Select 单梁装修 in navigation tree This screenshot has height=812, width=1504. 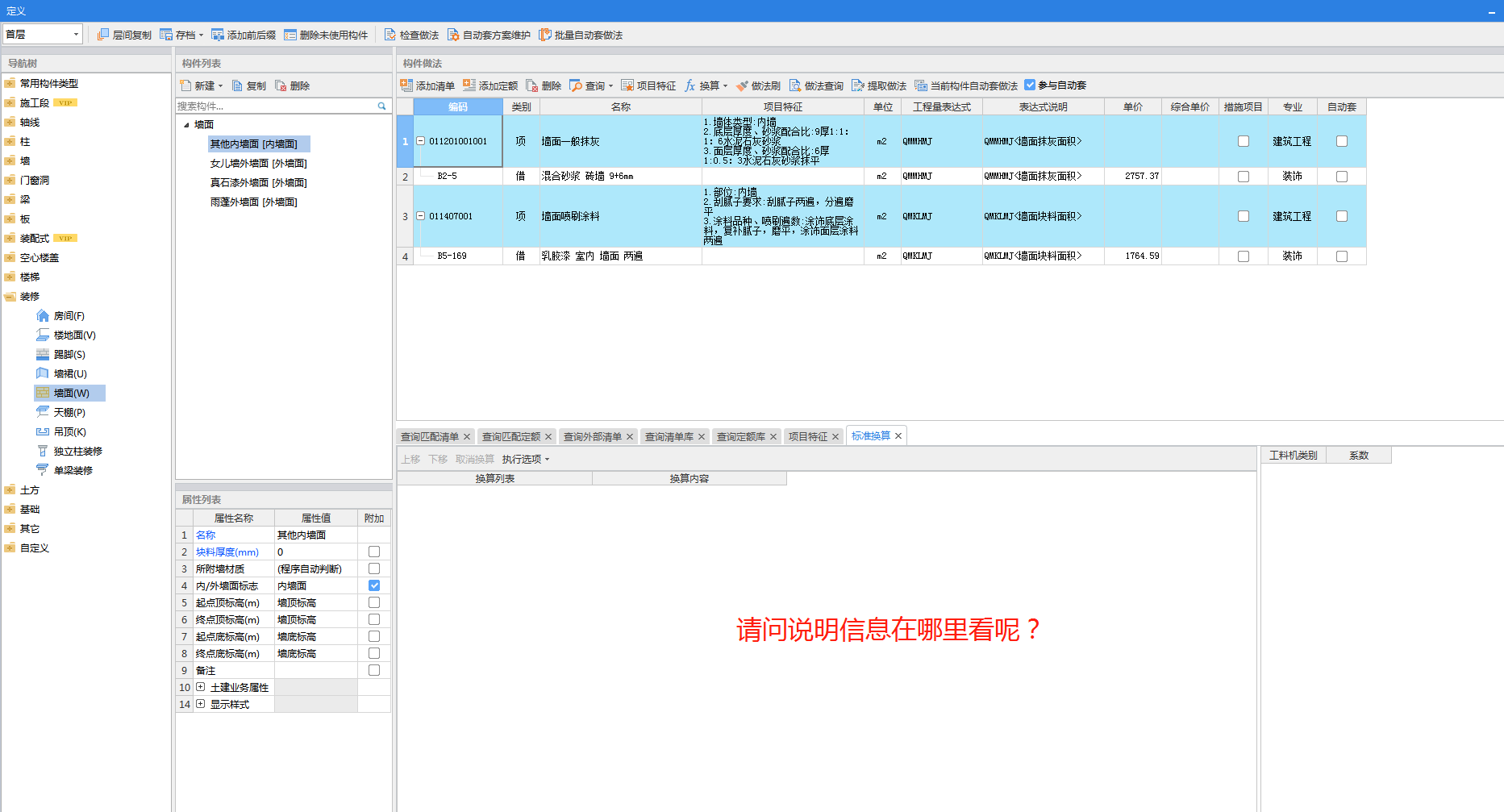click(x=65, y=471)
